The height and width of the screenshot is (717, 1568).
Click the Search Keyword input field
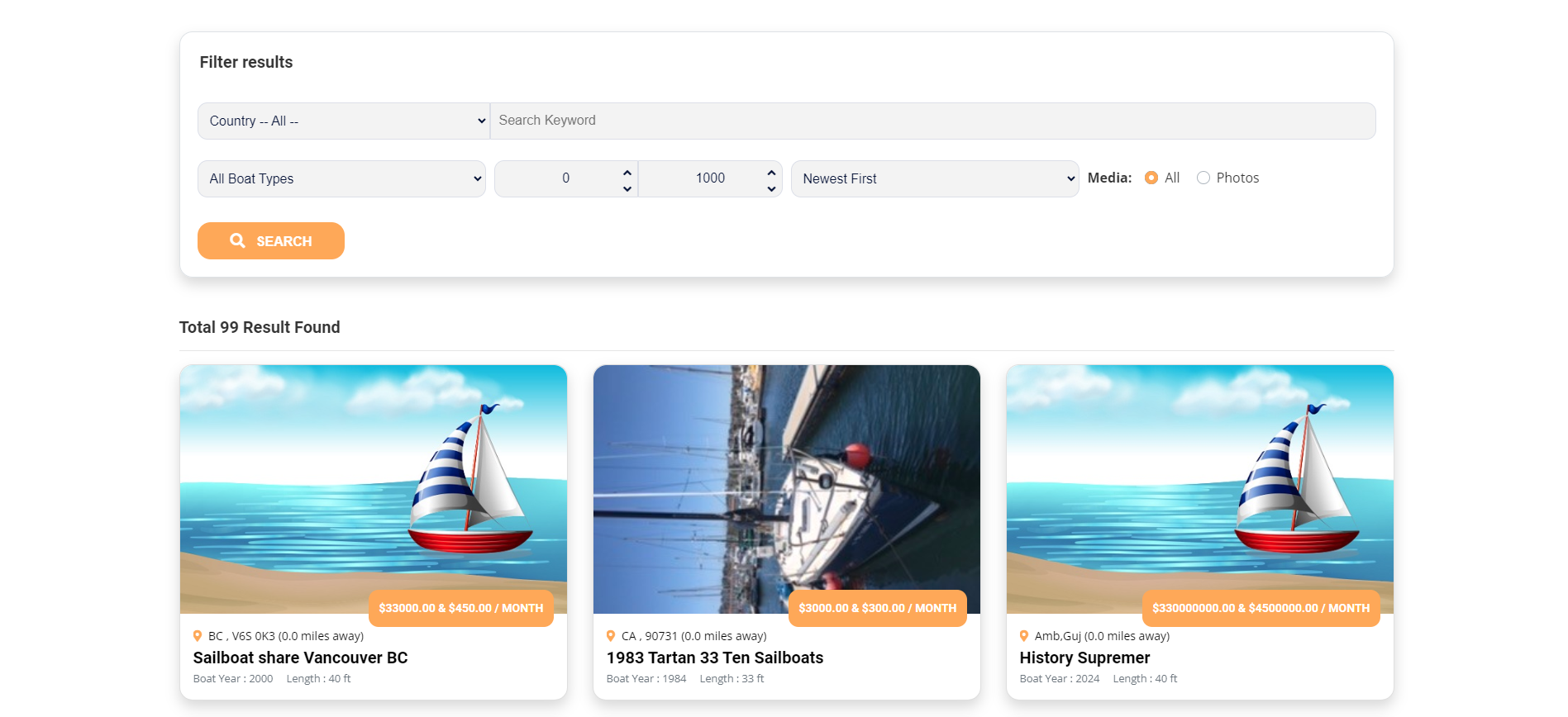[x=932, y=121]
